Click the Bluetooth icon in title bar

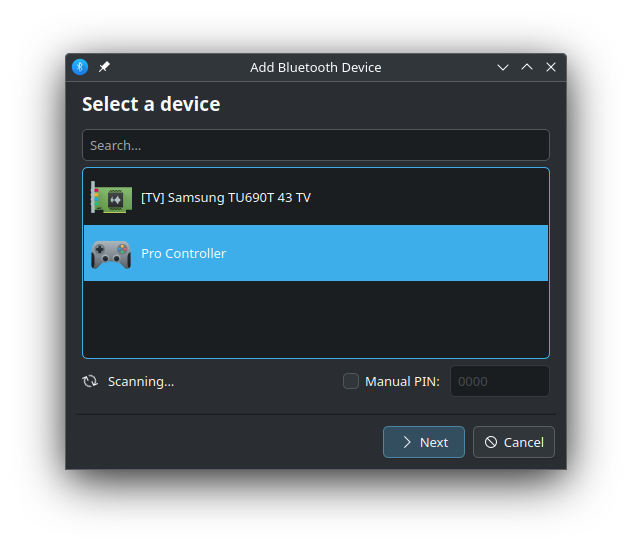(80, 67)
